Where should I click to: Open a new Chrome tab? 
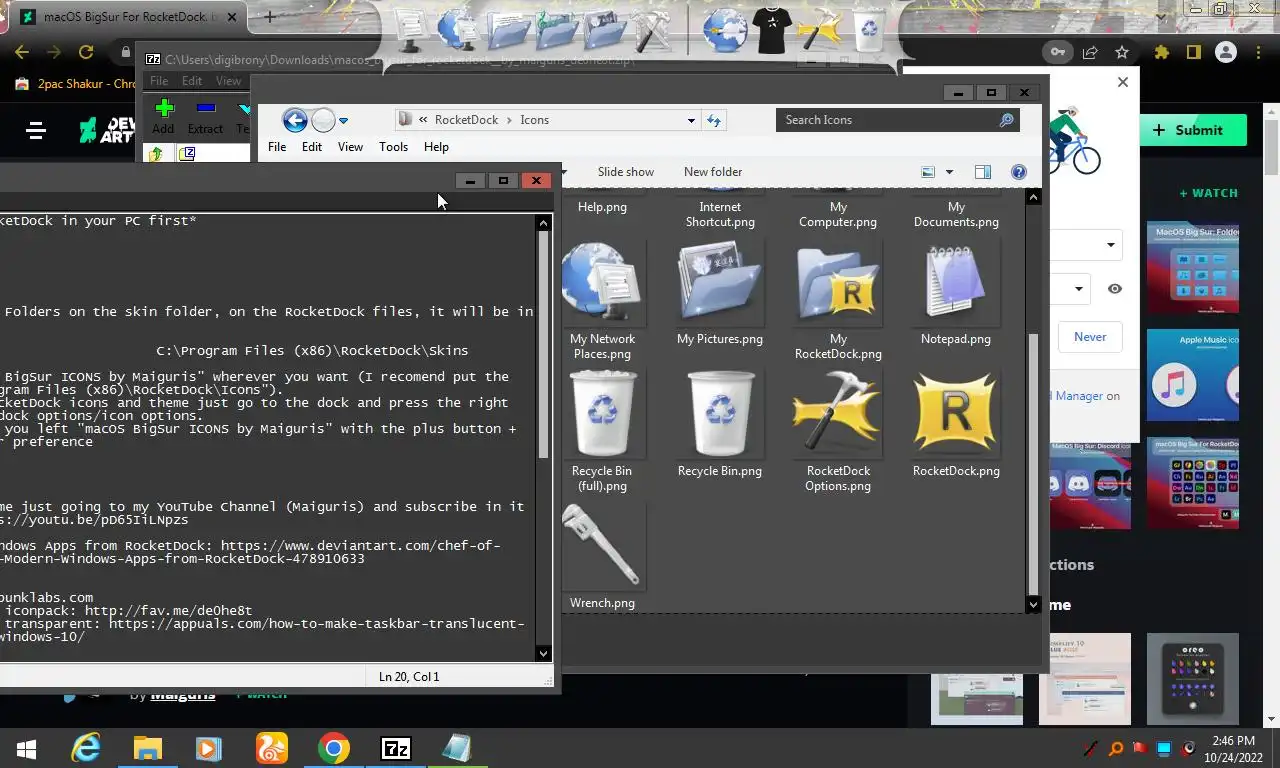(269, 17)
